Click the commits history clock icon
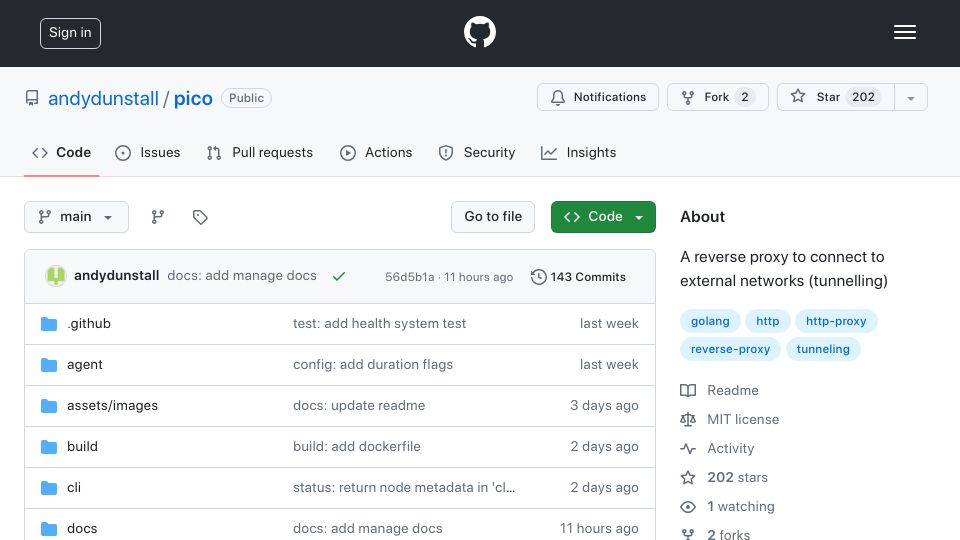Viewport: 960px width, 540px height. coord(538,277)
